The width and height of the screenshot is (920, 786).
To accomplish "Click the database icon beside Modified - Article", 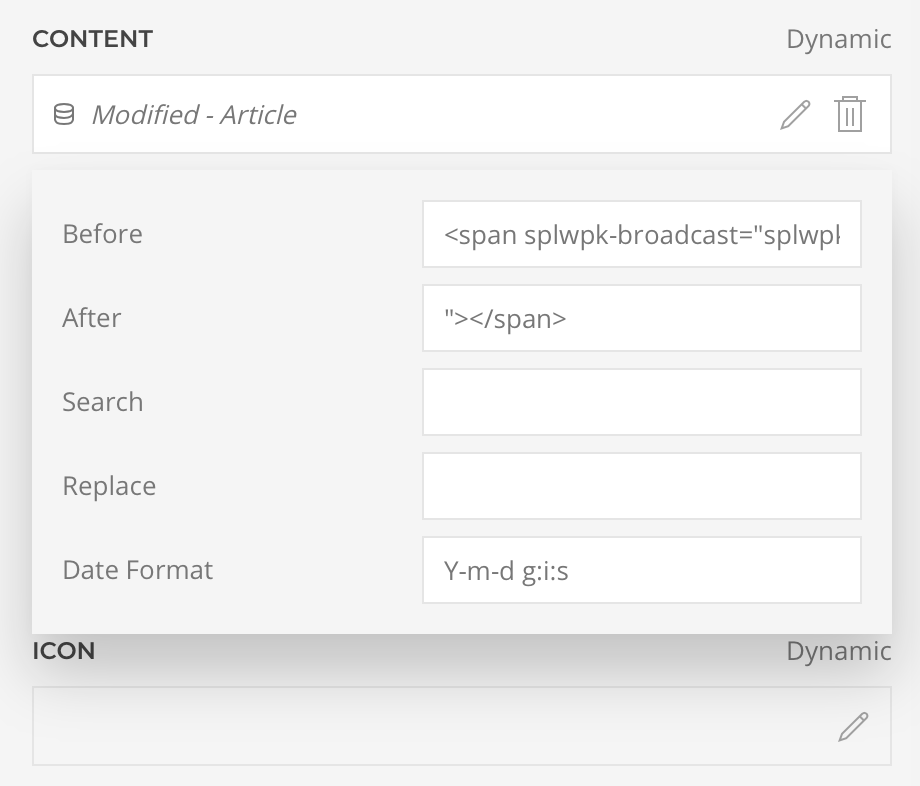I will click(63, 115).
